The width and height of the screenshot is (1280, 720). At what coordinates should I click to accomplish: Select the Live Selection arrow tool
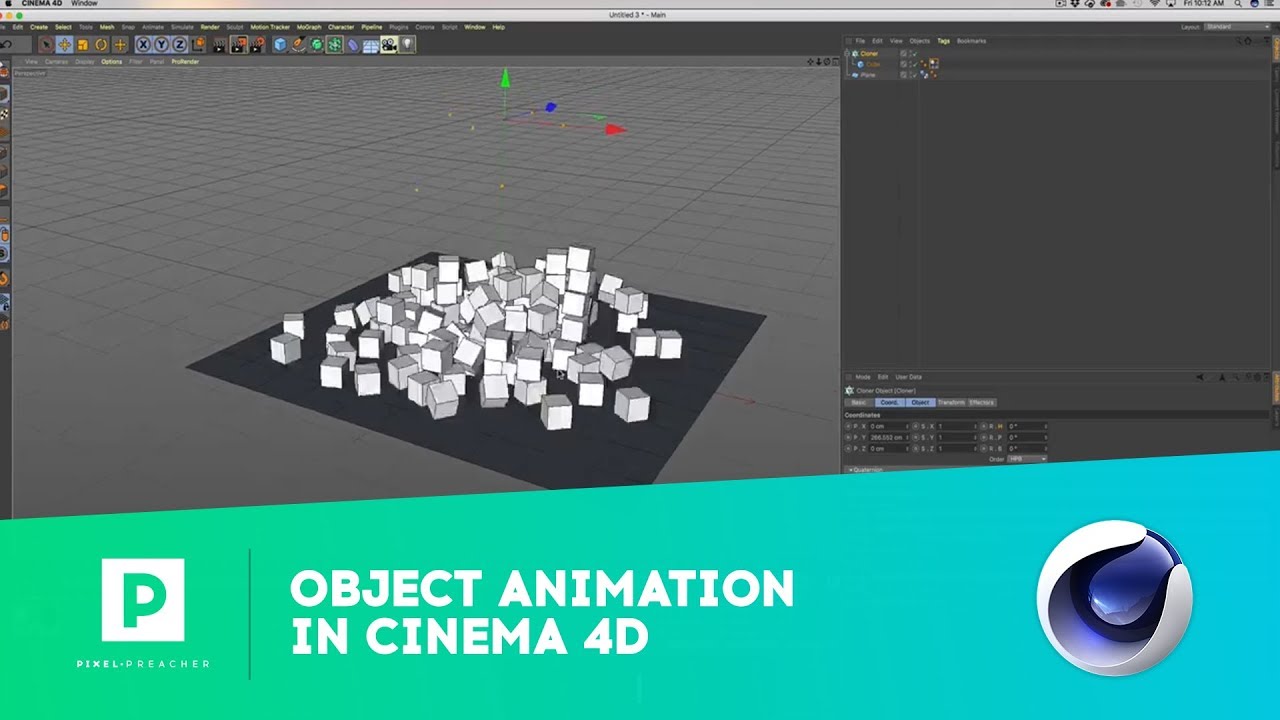tap(45, 44)
